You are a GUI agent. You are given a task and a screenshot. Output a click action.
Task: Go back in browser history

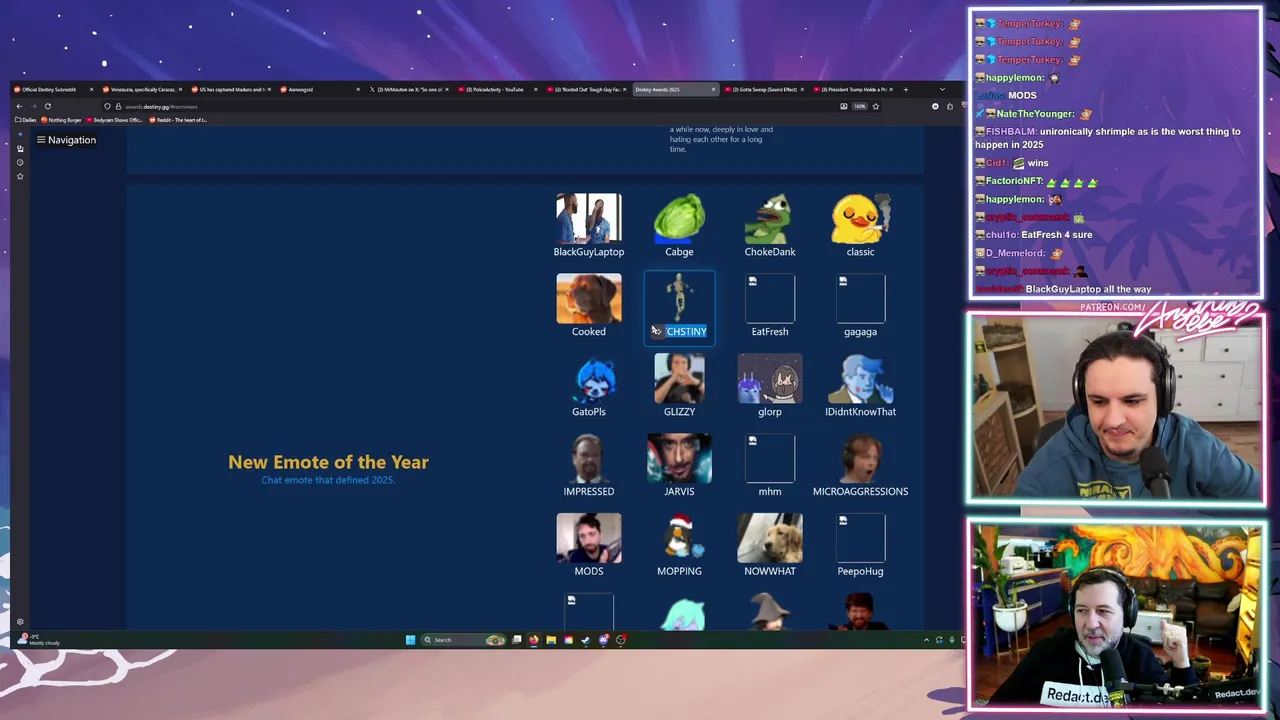pyautogui.click(x=19, y=106)
